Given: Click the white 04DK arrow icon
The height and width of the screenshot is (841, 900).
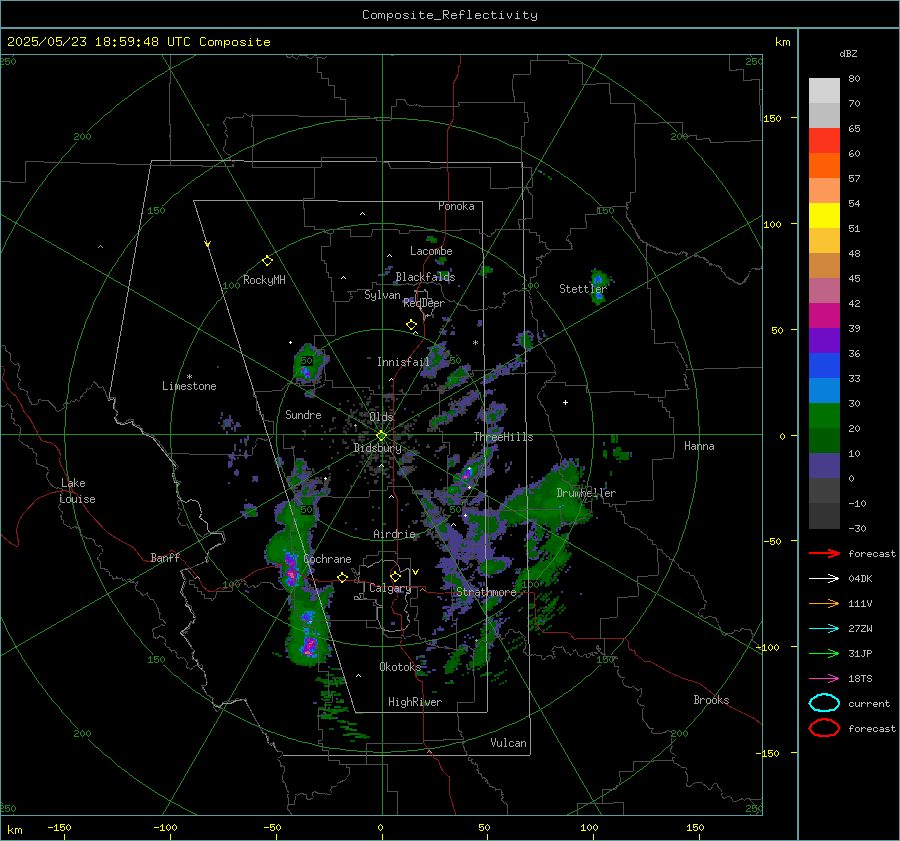Looking at the screenshot, I should click(x=824, y=579).
